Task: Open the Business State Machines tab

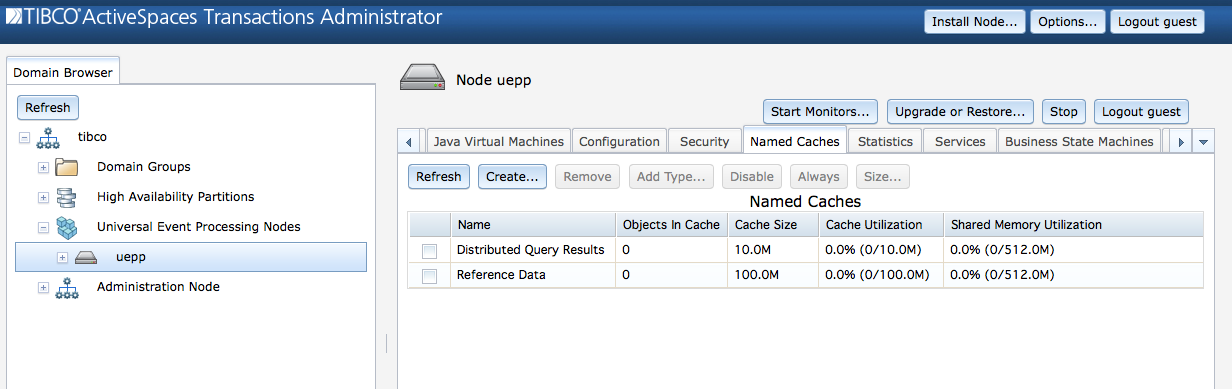Action: tap(1079, 142)
